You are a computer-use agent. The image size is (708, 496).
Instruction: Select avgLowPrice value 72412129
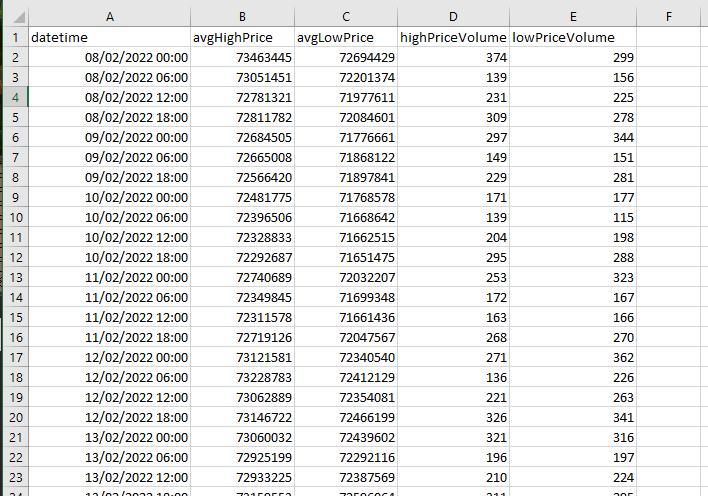pyautogui.click(x=346, y=377)
